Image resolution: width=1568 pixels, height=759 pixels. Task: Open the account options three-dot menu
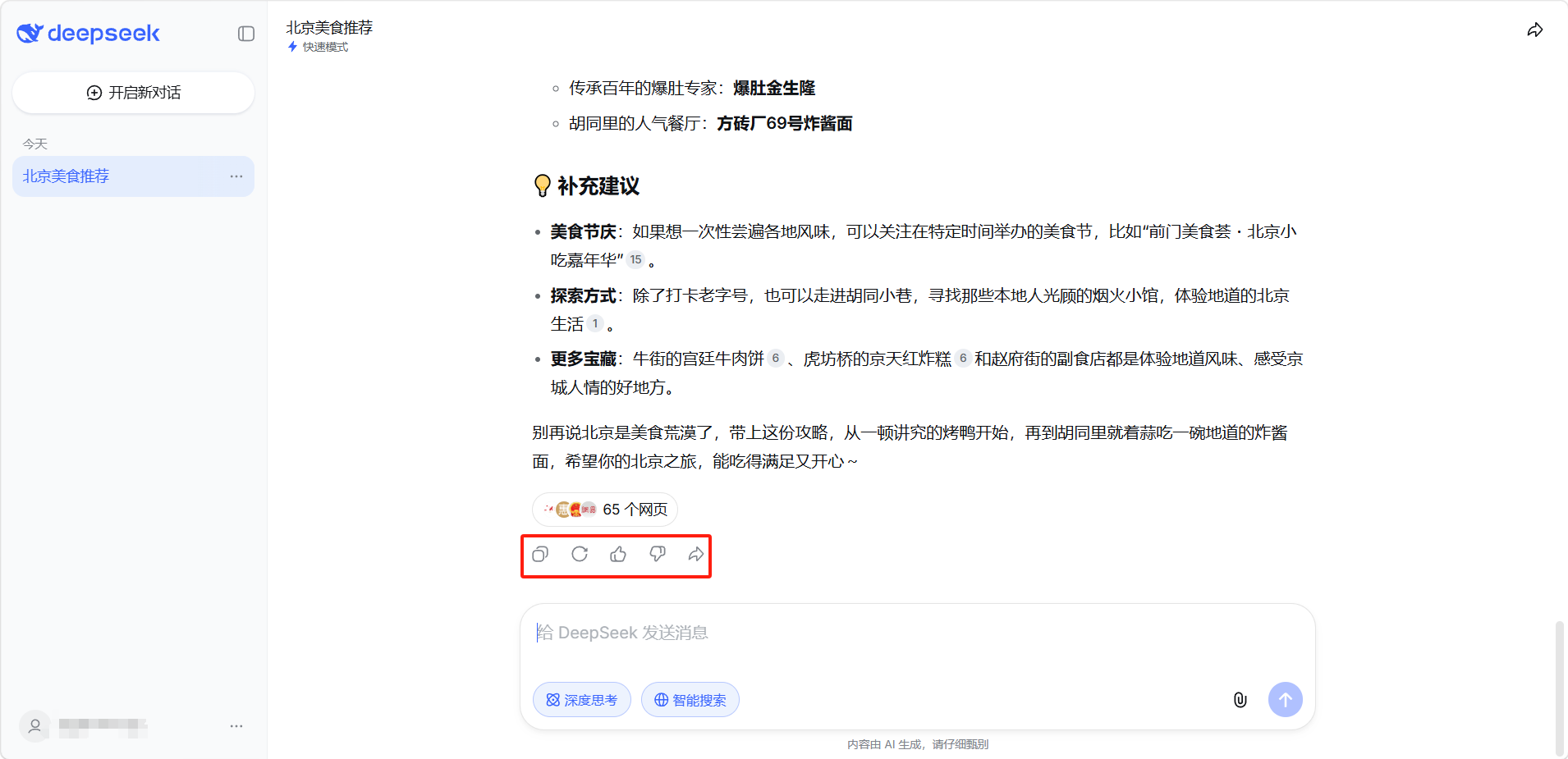click(236, 726)
